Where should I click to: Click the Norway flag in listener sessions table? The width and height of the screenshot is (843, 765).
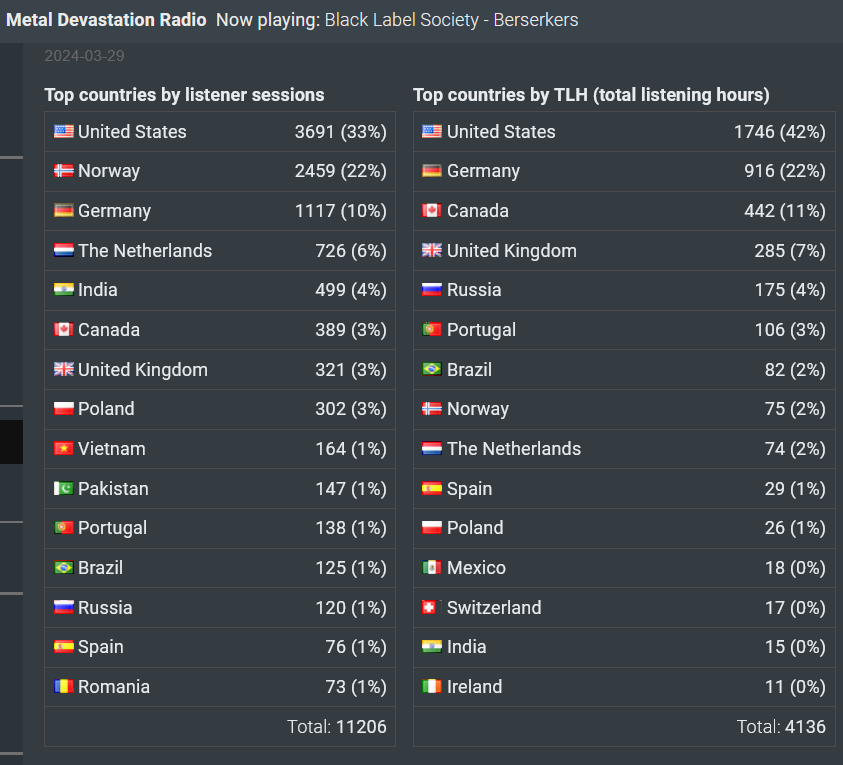[63, 171]
